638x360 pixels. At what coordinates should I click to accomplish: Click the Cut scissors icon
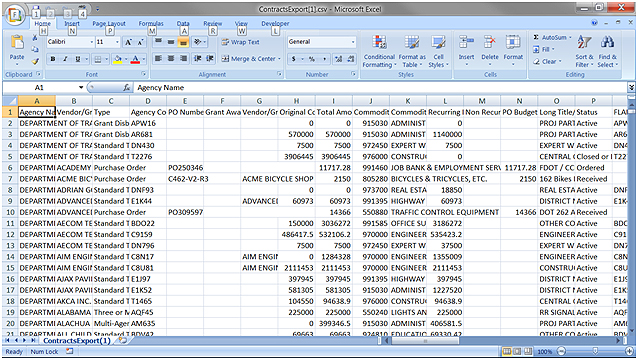35,38
